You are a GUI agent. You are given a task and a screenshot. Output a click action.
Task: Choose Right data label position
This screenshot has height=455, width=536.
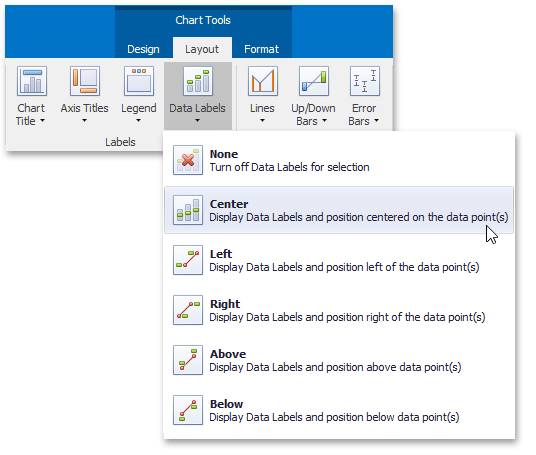pos(339,310)
